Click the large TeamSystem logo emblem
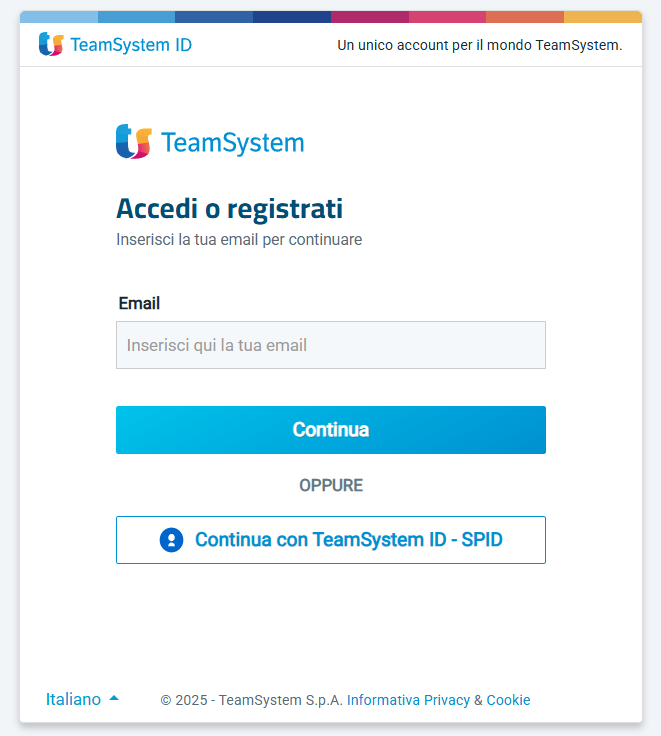This screenshot has height=736, width=661. pos(134,142)
